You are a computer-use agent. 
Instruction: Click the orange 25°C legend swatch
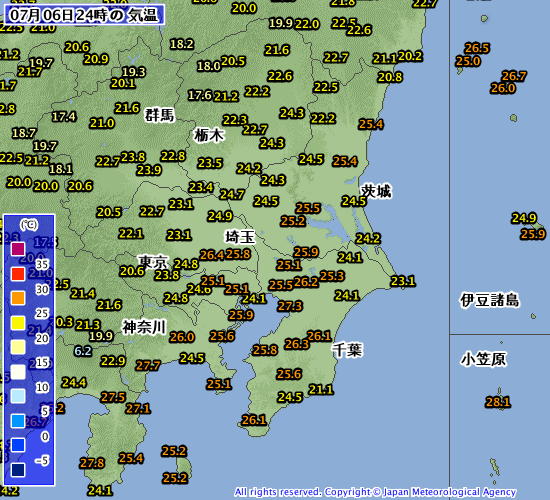(x=18, y=298)
